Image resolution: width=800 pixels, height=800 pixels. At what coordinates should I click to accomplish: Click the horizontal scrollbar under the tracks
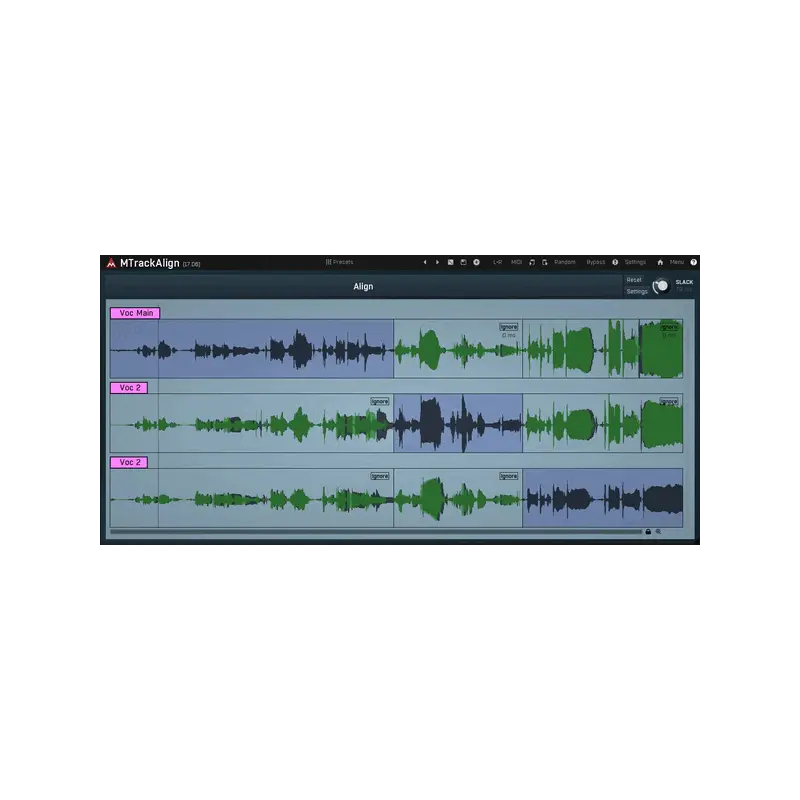(x=376, y=532)
